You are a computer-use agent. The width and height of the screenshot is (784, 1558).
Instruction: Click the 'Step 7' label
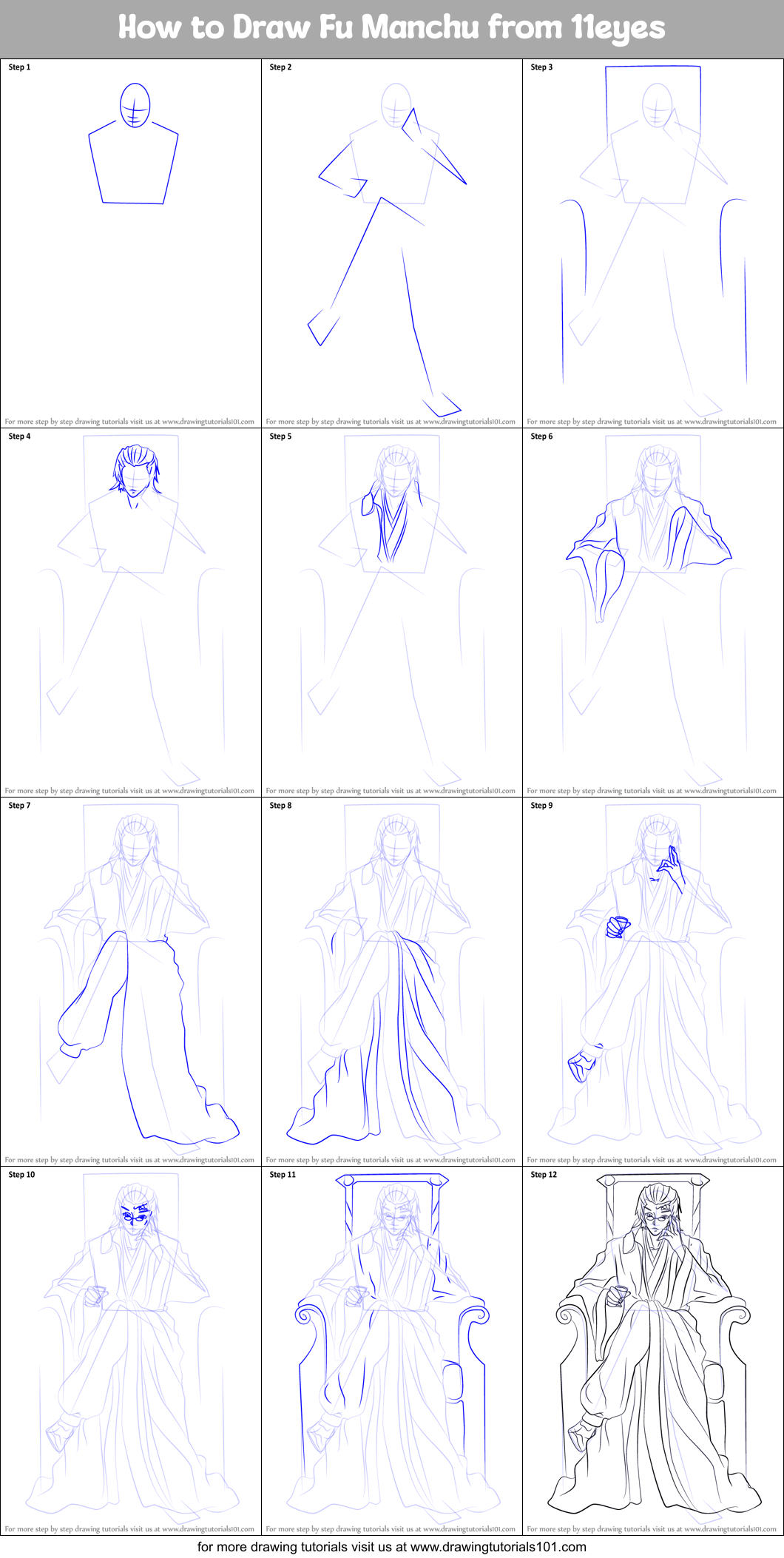pyautogui.click(x=19, y=806)
